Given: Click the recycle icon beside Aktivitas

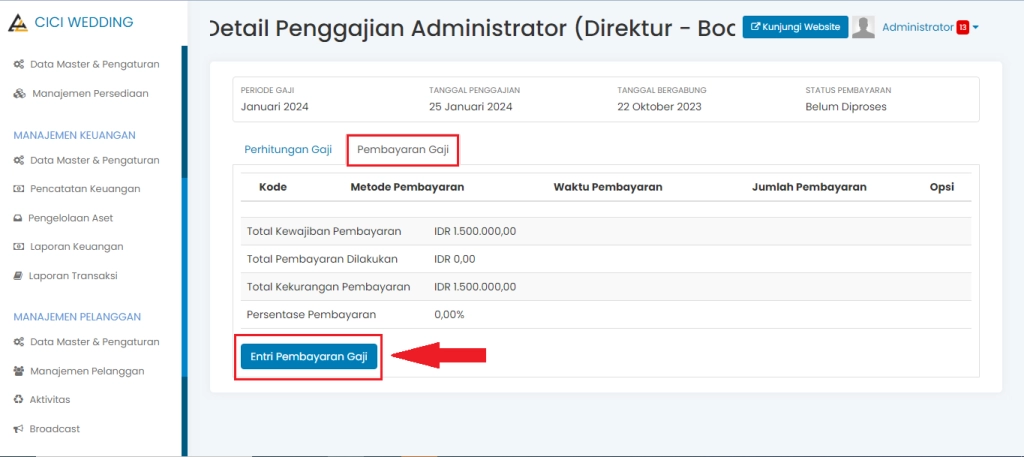Looking at the screenshot, I should [x=18, y=400].
